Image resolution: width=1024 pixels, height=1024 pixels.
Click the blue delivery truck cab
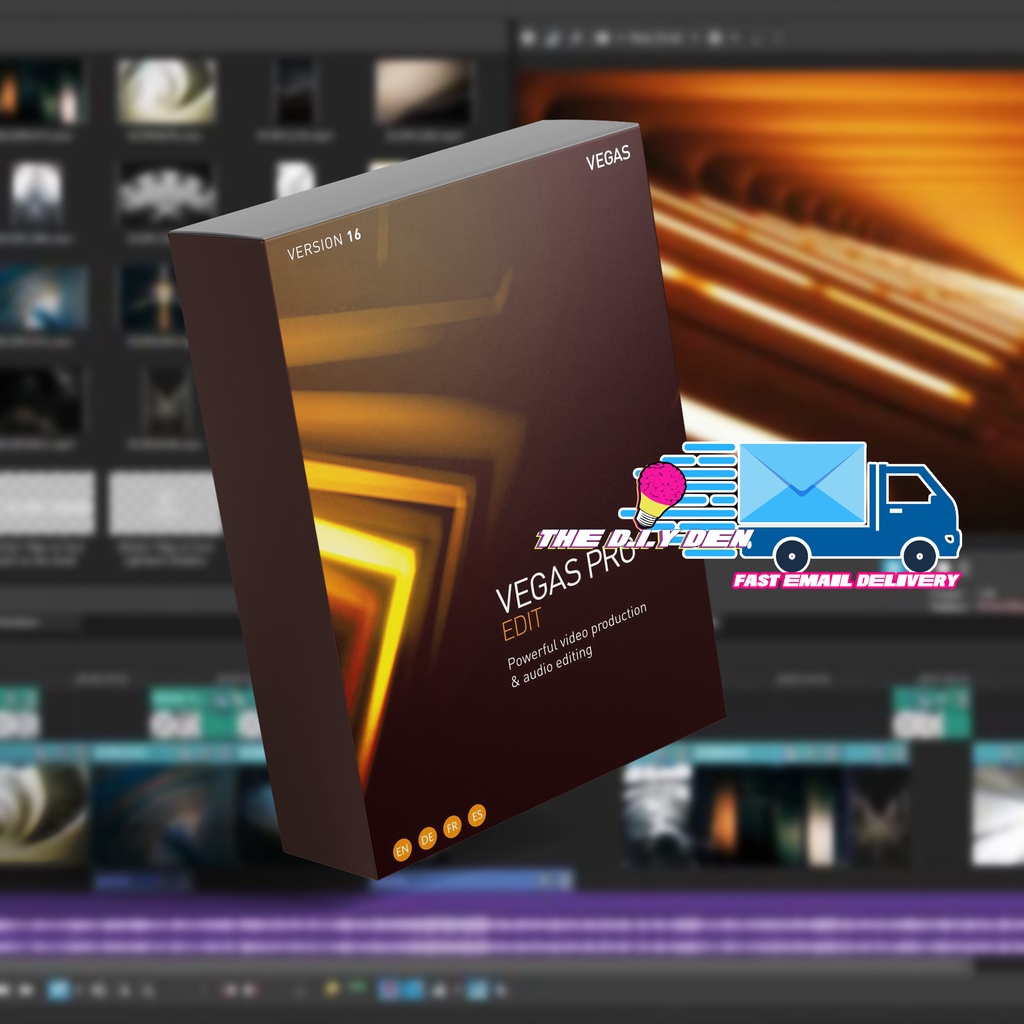(912, 507)
